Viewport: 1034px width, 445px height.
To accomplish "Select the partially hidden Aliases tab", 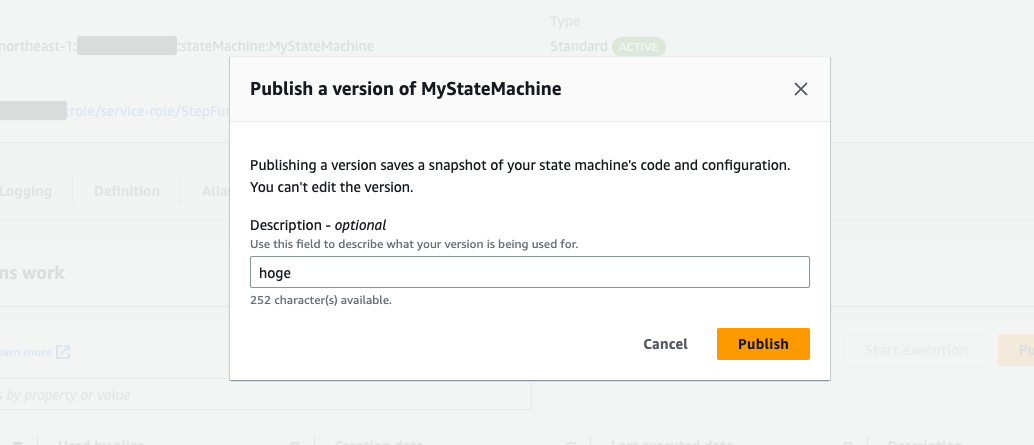I will click(213, 191).
